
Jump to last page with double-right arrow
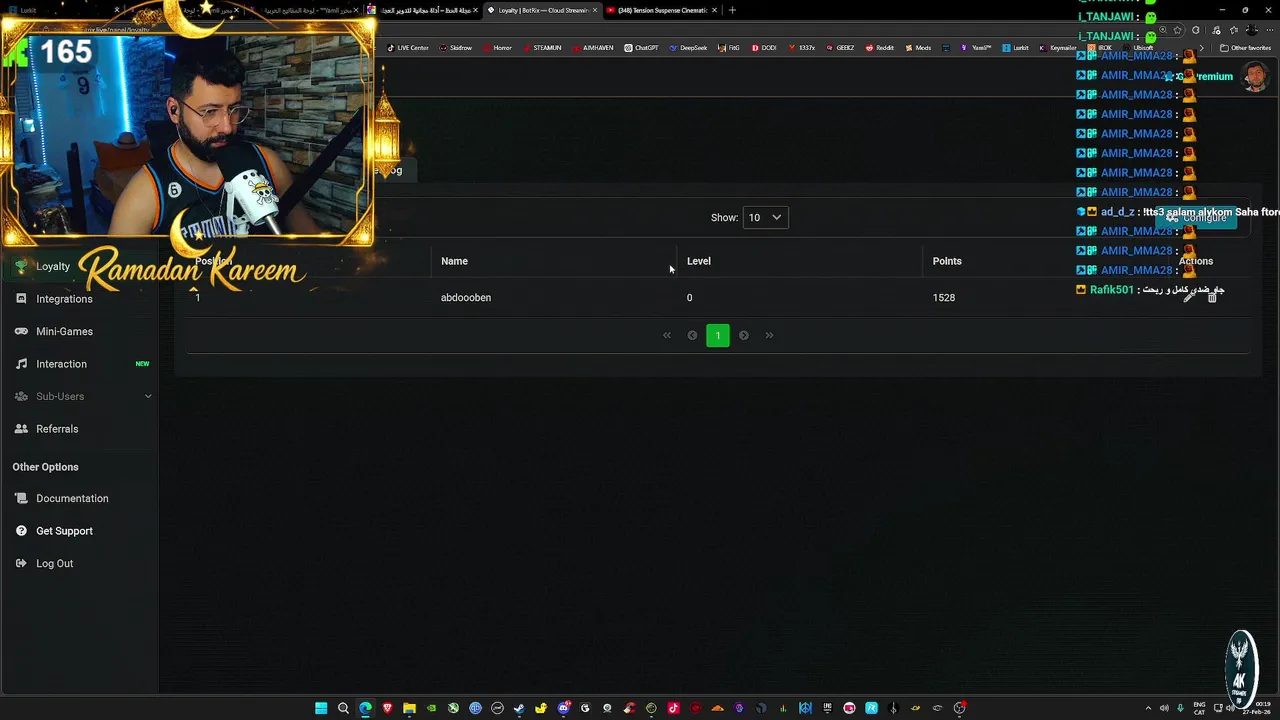pos(769,335)
